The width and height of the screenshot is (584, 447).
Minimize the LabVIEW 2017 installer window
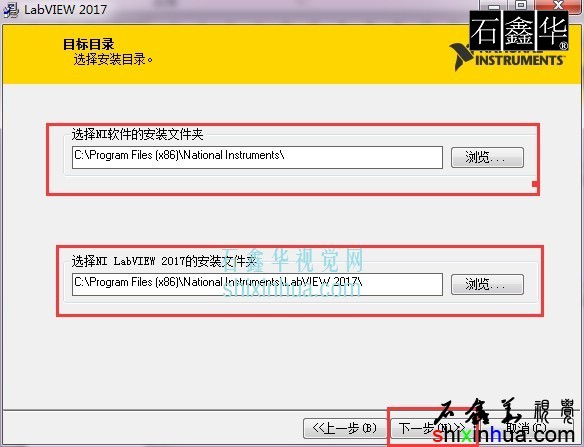[x=493, y=5]
